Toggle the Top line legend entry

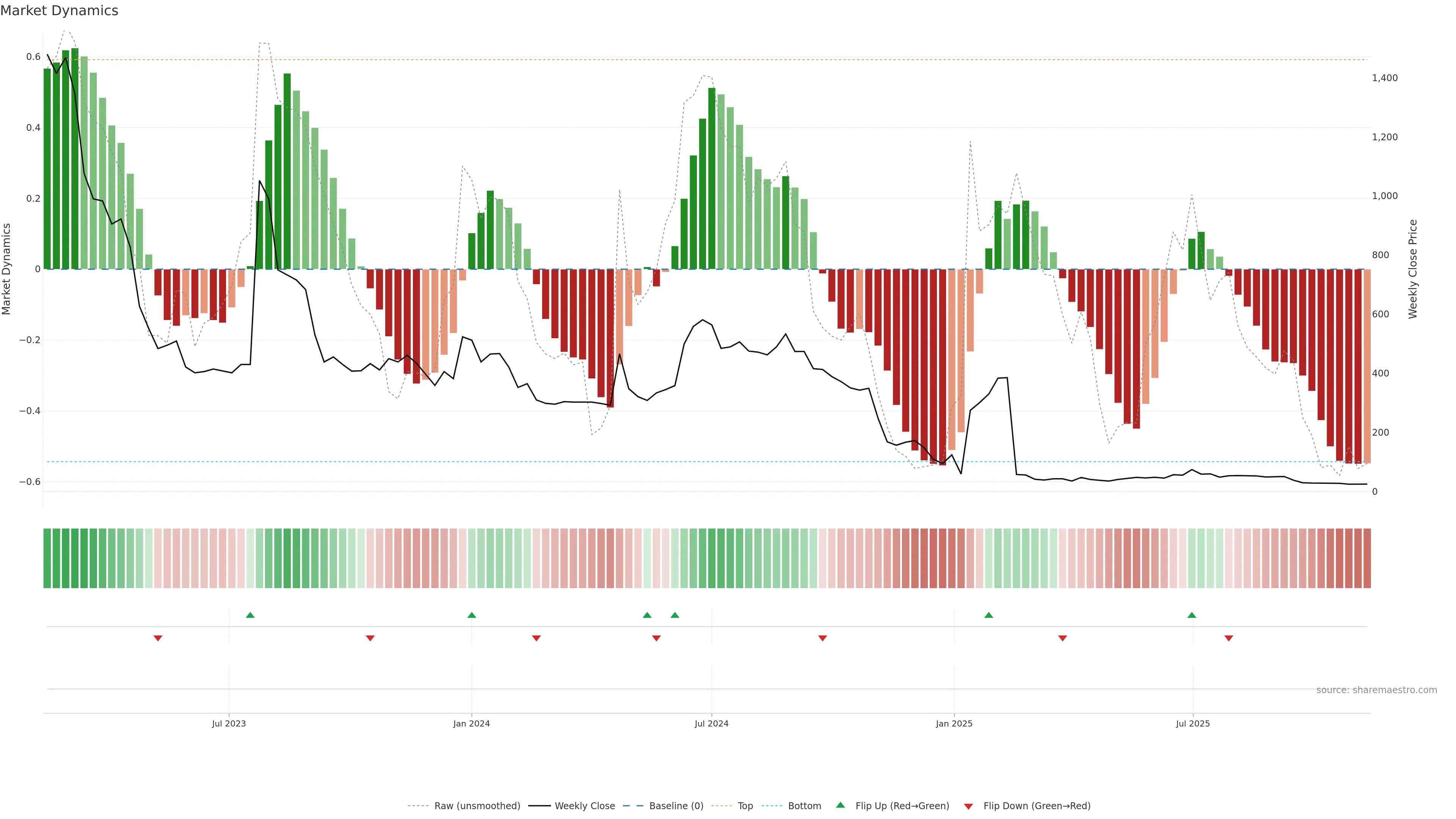[x=745, y=806]
